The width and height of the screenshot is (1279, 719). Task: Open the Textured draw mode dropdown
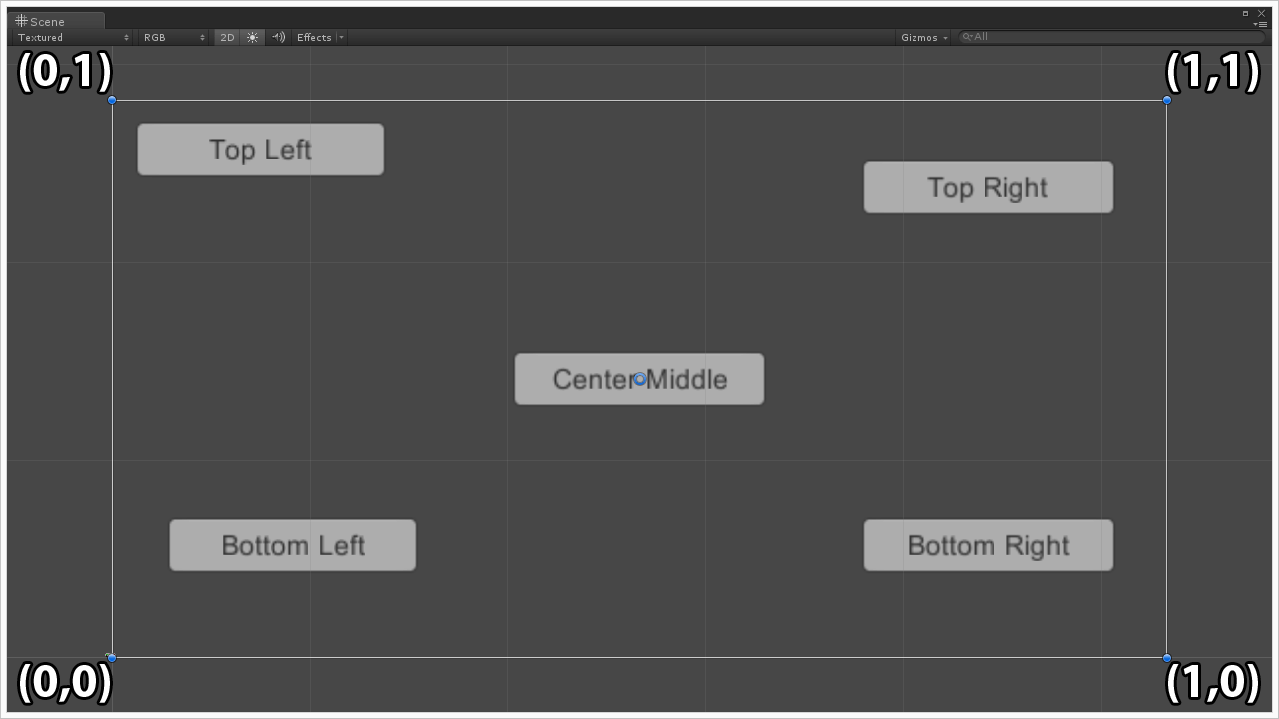coord(73,37)
